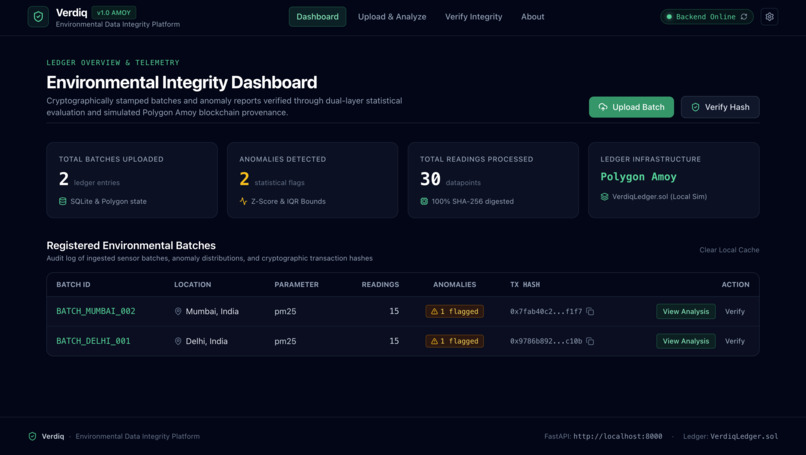Click the Upload Batch button
This screenshot has width=806, height=455.
(631, 107)
